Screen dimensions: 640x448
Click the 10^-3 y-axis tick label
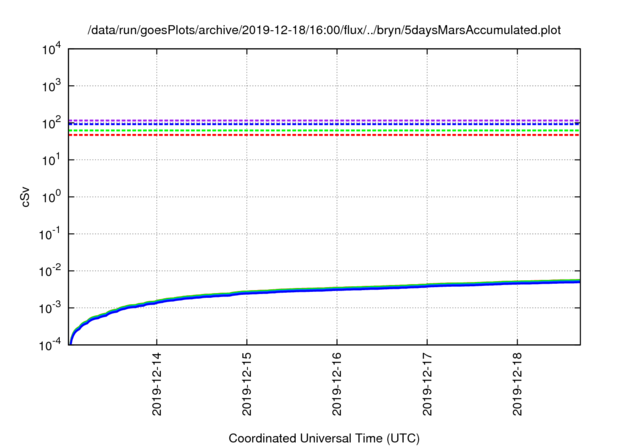[50, 308]
